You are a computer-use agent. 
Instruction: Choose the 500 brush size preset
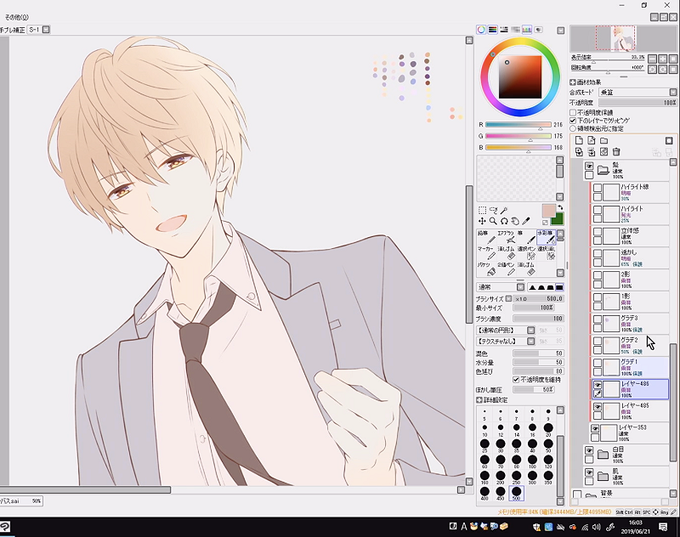coord(516,493)
